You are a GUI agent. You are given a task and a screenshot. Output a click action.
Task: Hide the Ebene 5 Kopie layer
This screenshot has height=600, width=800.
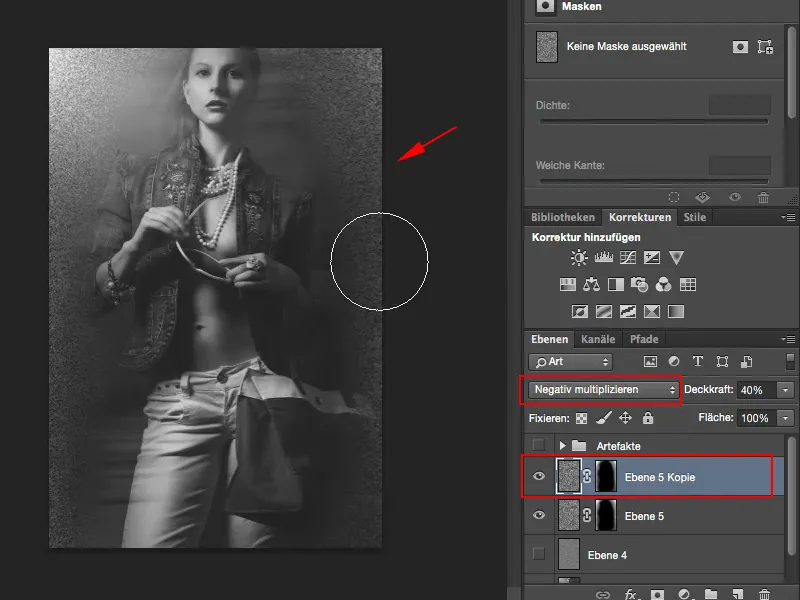pyautogui.click(x=540, y=477)
